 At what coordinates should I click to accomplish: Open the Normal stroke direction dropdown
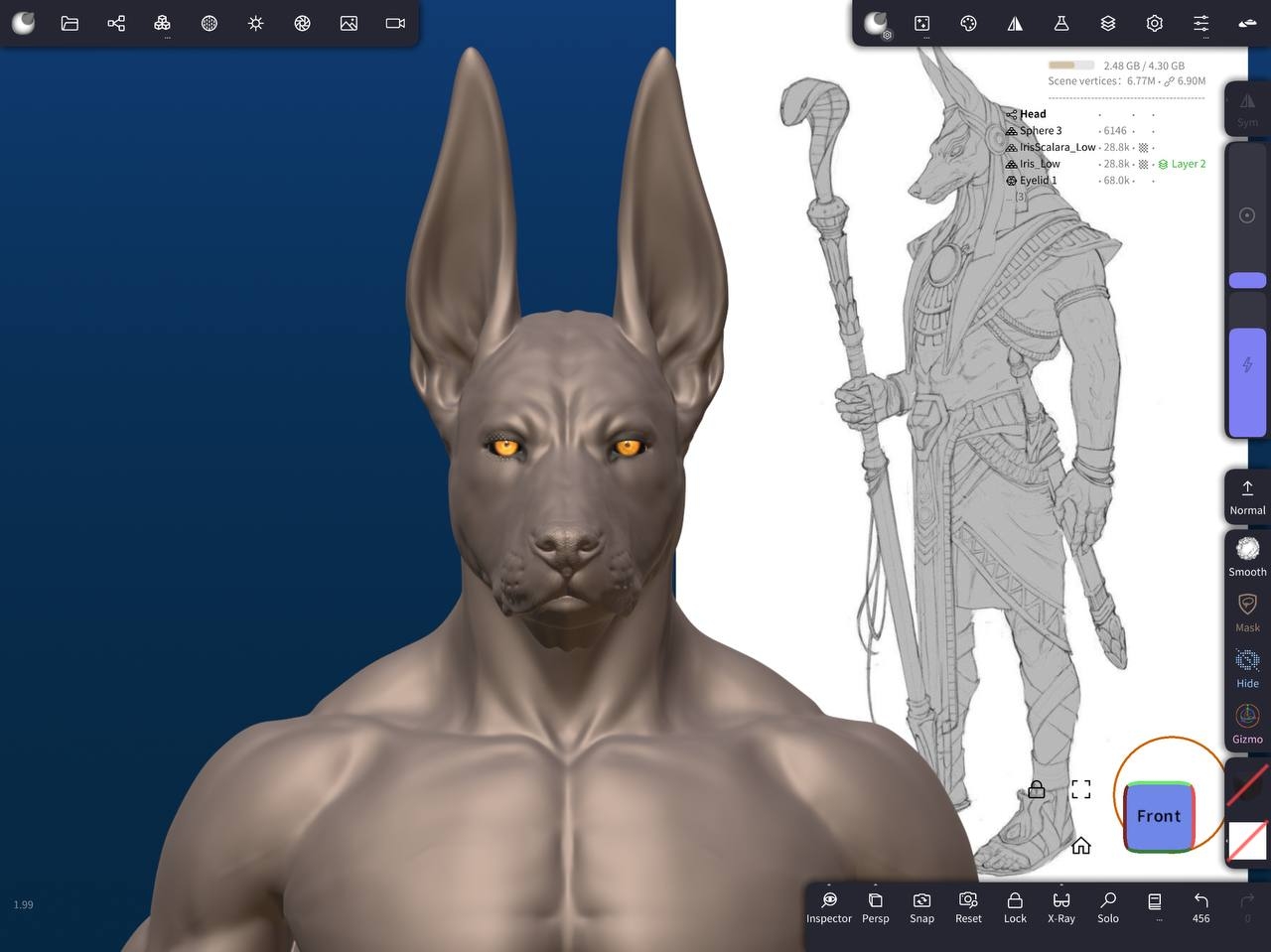coord(1247,495)
